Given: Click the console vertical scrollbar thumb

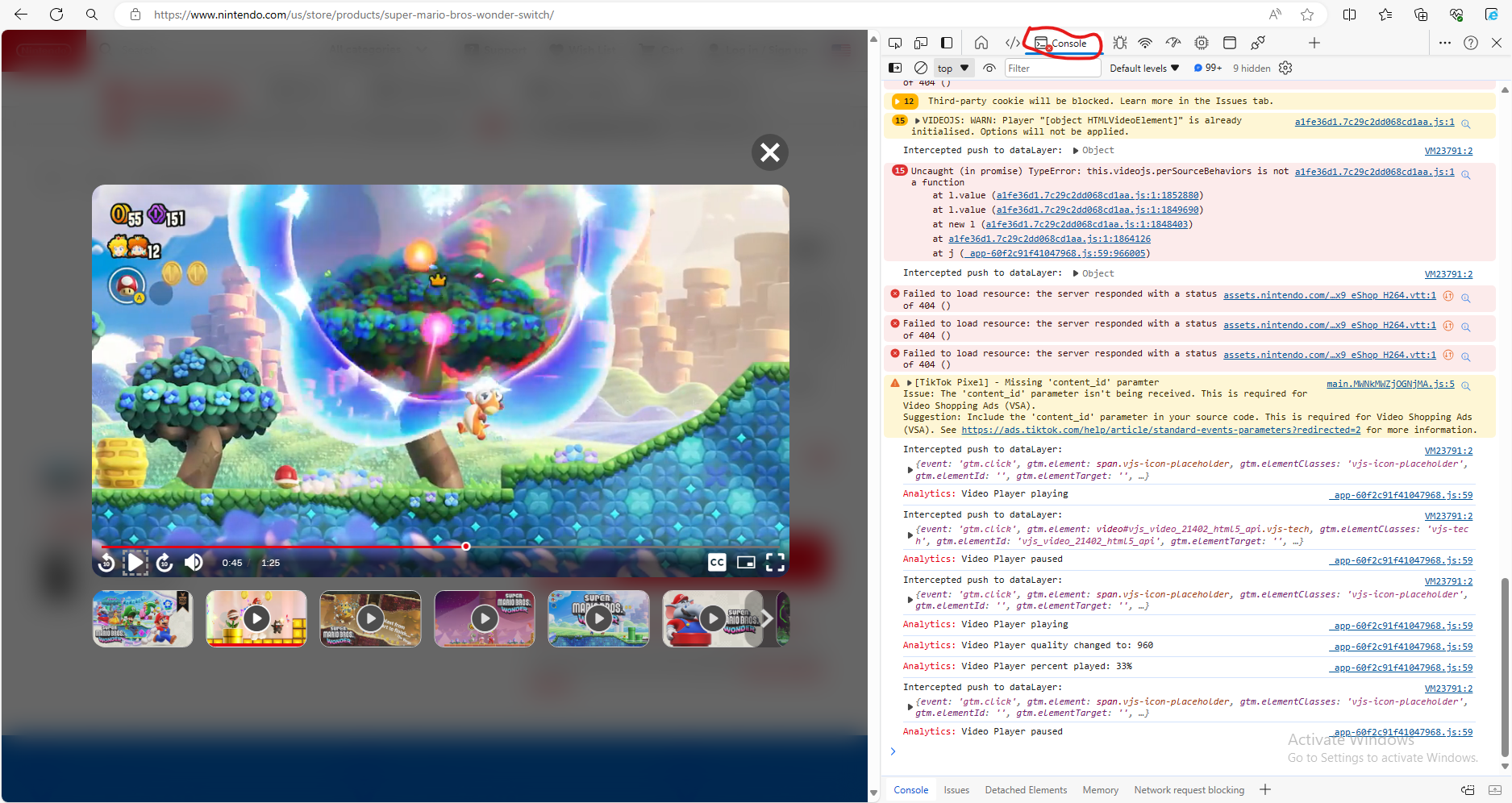Looking at the screenshot, I should coord(1504,668).
